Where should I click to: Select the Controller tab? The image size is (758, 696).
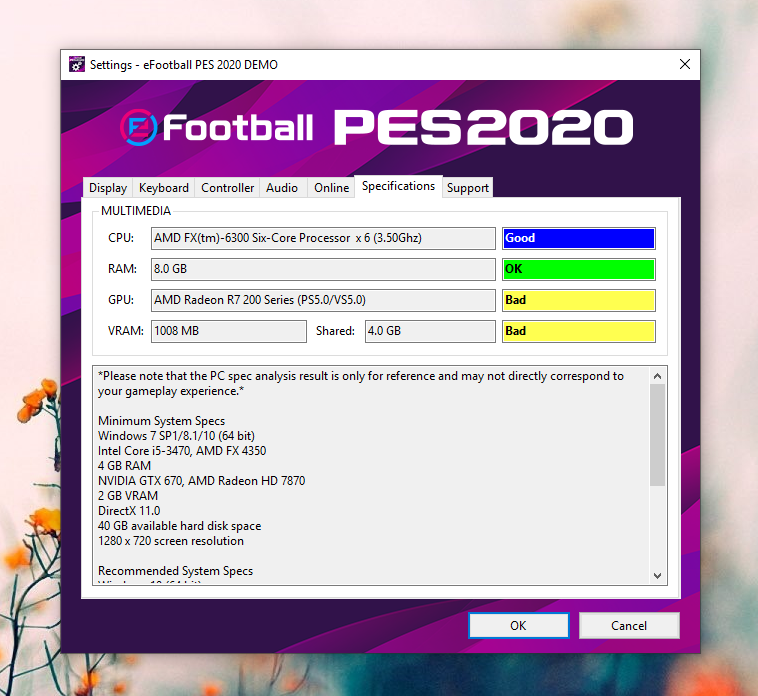[x=227, y=188]
